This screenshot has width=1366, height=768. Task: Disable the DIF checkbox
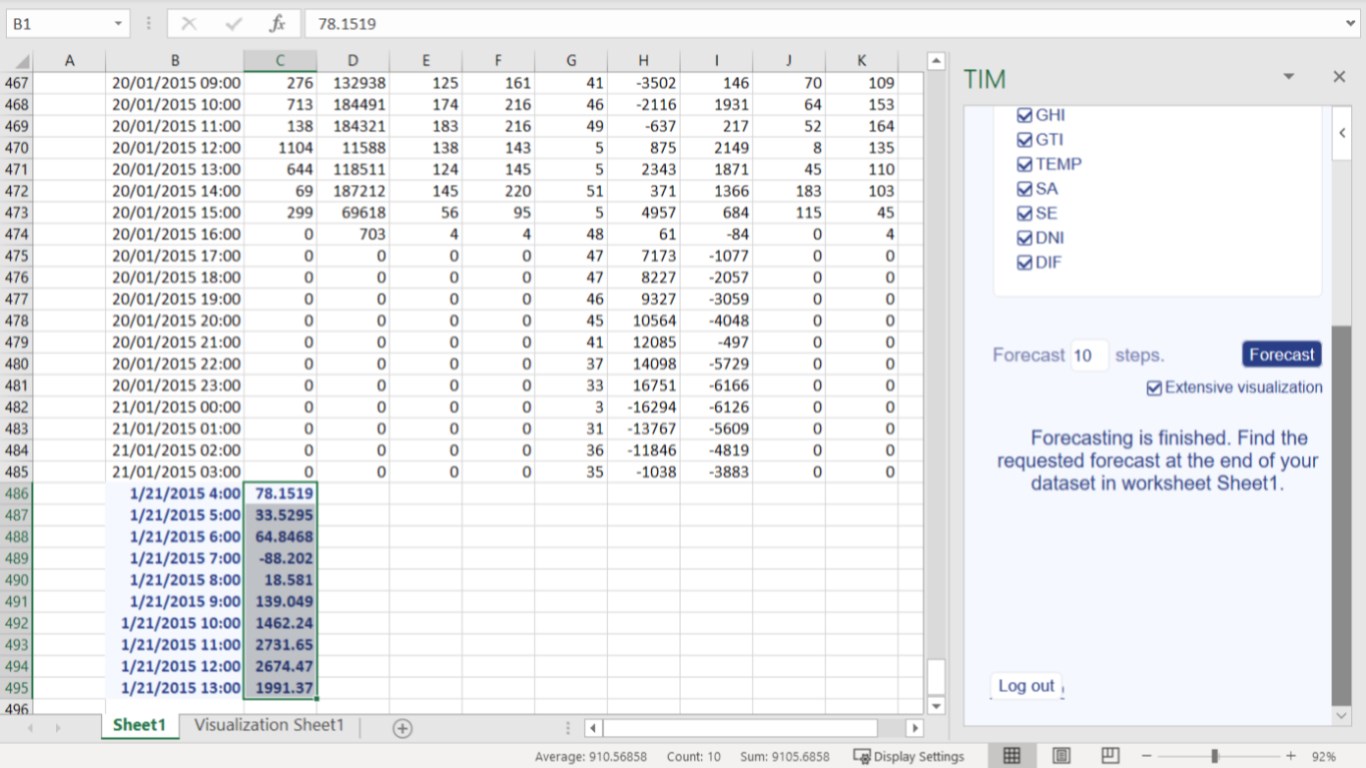pyautogui.click(x=1024, y=262)
